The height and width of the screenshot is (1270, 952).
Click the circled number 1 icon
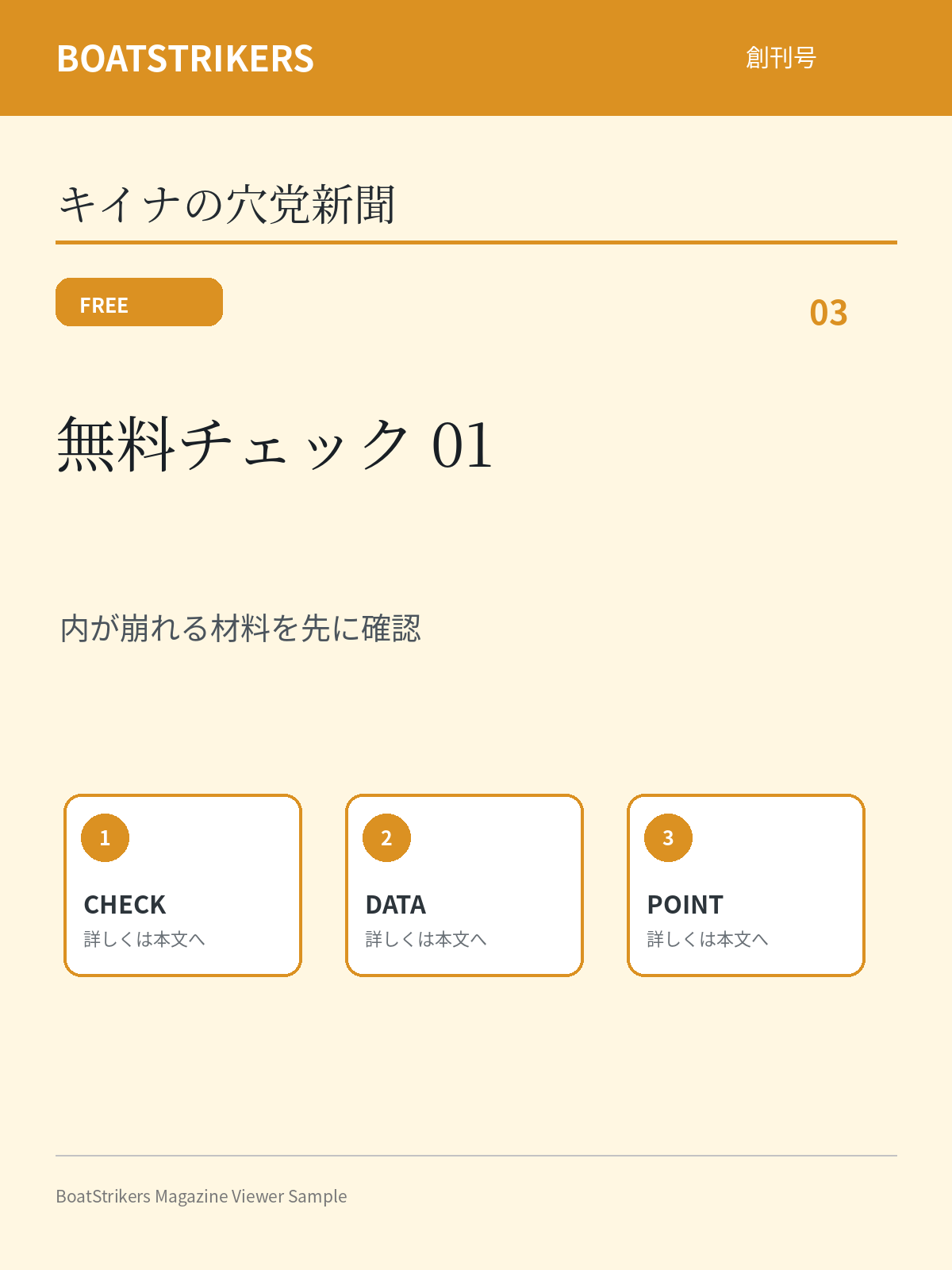point(105,837)
